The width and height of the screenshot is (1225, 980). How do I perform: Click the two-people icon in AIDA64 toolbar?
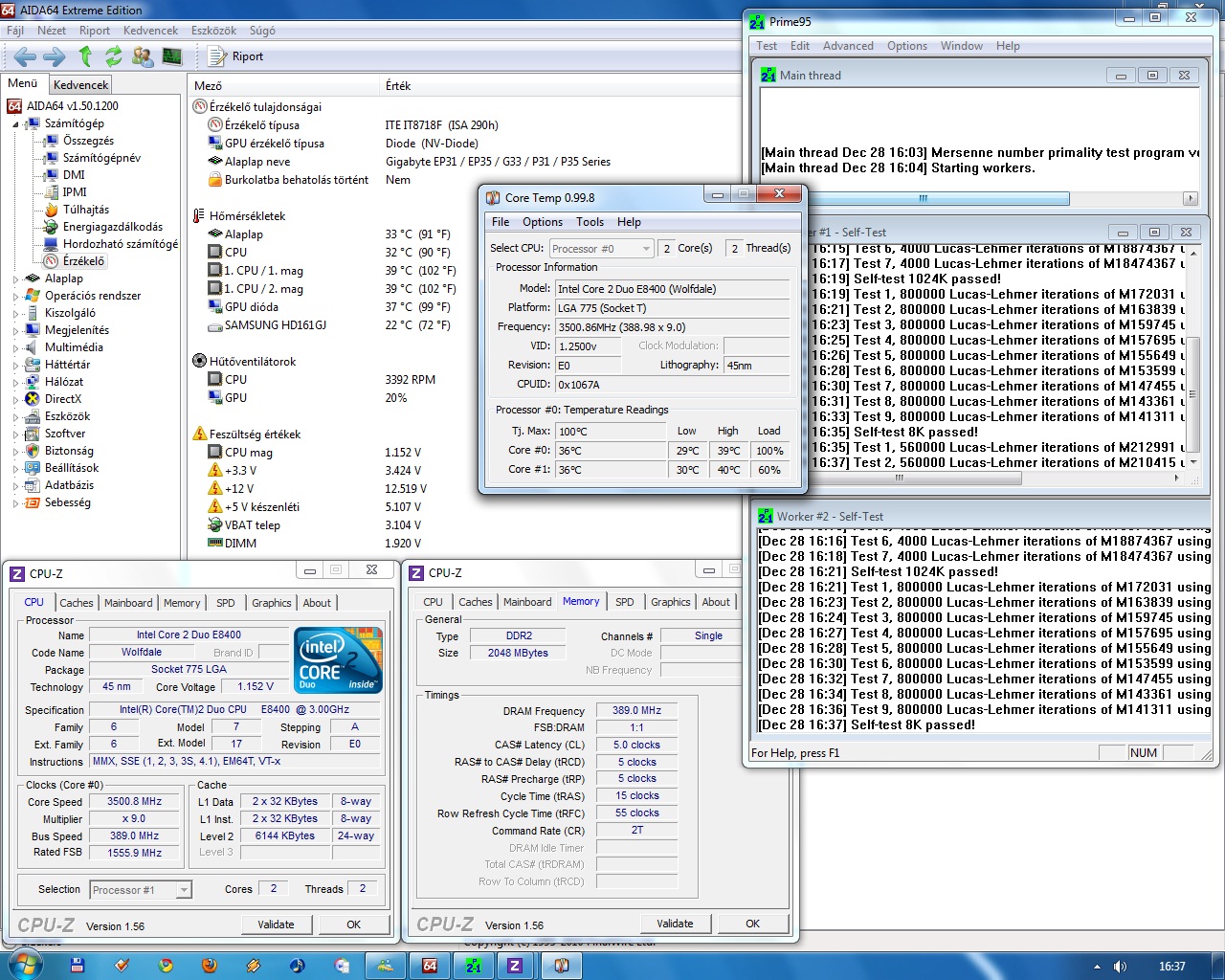point(143,56)
